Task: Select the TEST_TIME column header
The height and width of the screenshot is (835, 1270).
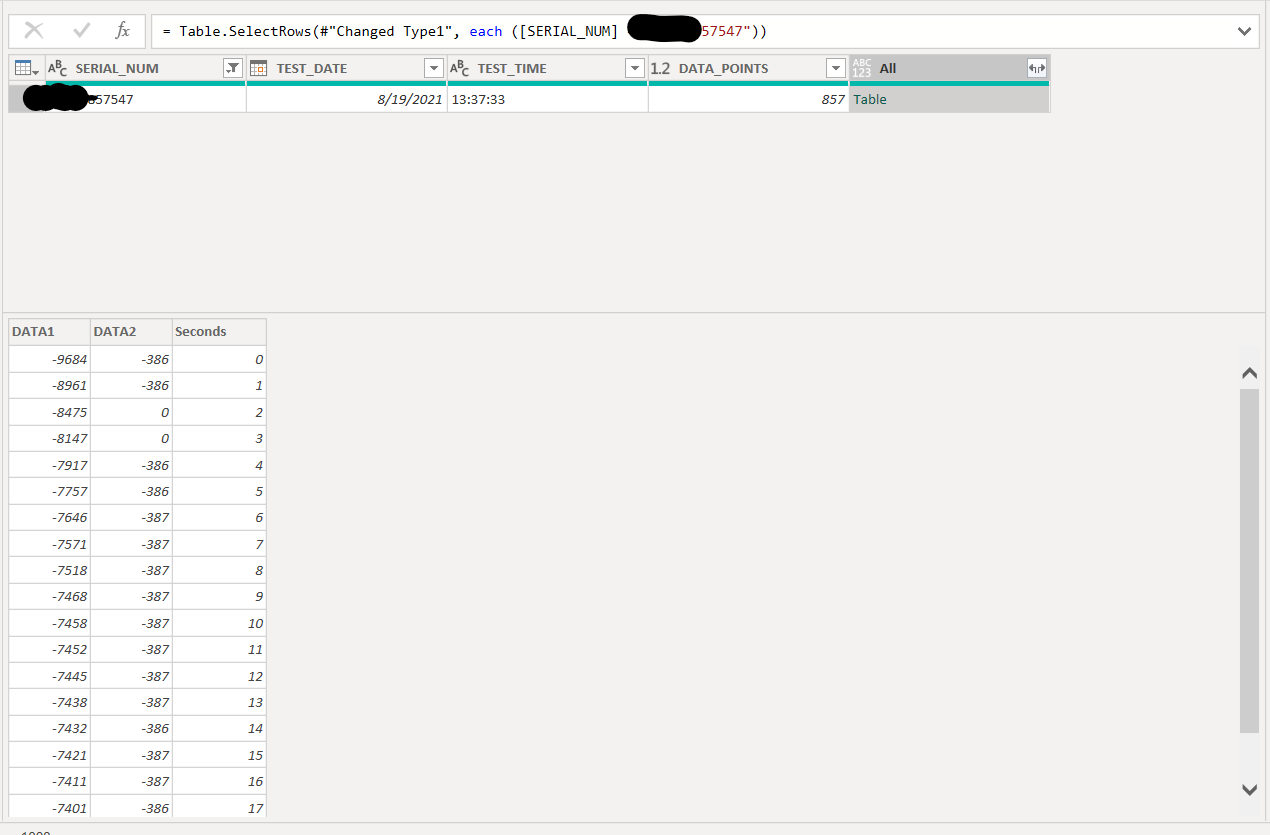Action: (x=548, y=68)
